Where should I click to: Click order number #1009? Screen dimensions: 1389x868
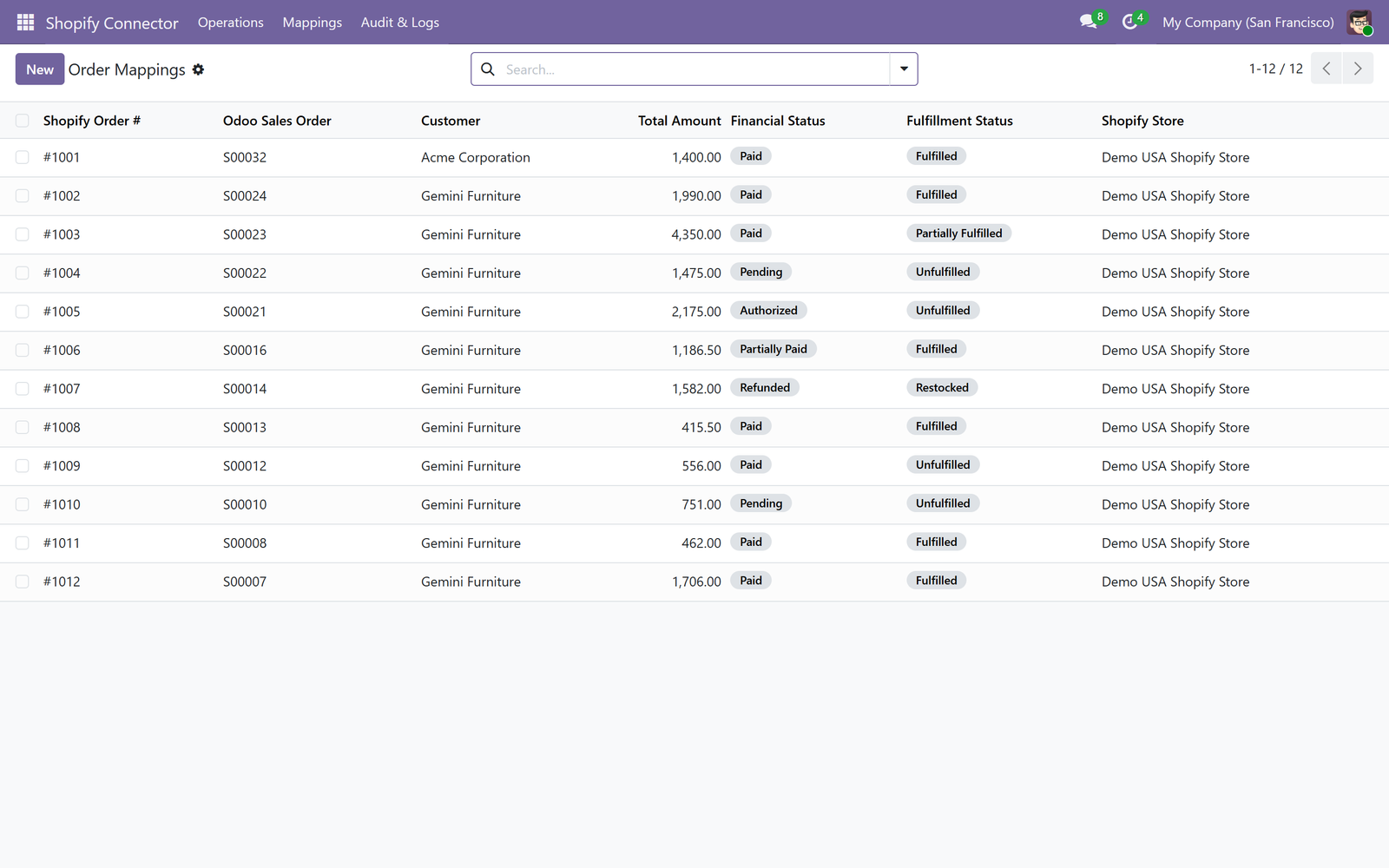tap(62, 466)
